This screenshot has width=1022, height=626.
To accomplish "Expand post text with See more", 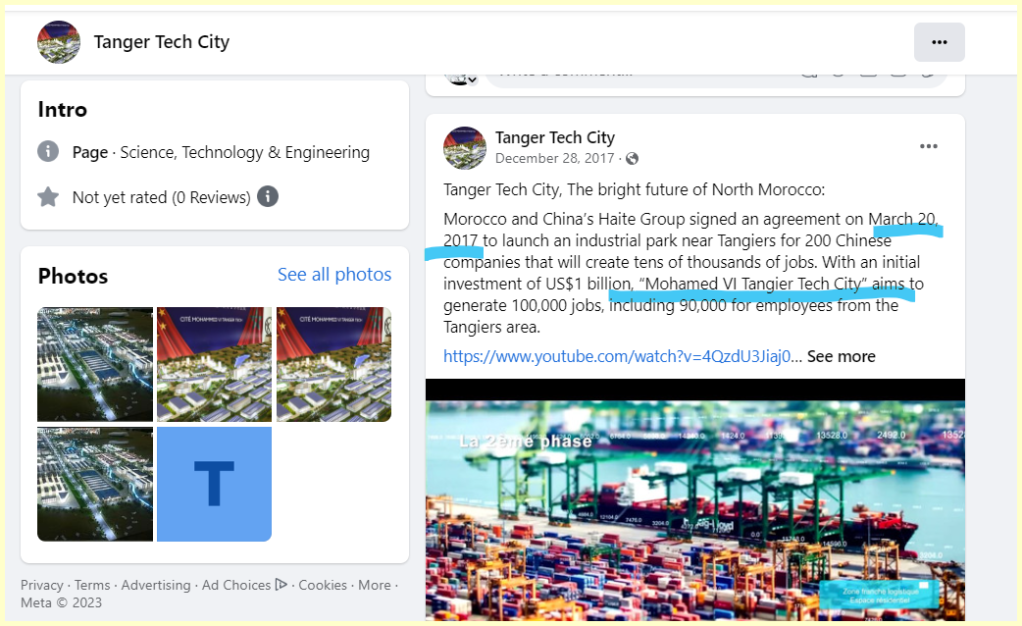I will point(840,356).
